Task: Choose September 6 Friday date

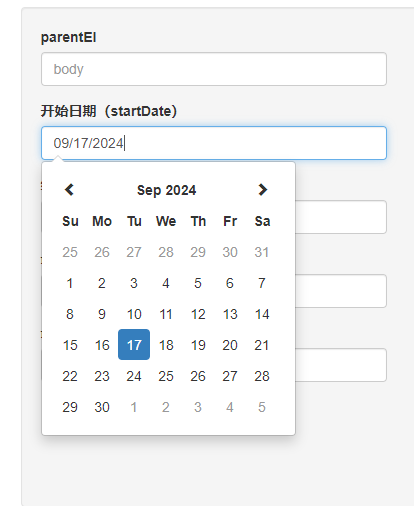Action: [x=230, y=283]
